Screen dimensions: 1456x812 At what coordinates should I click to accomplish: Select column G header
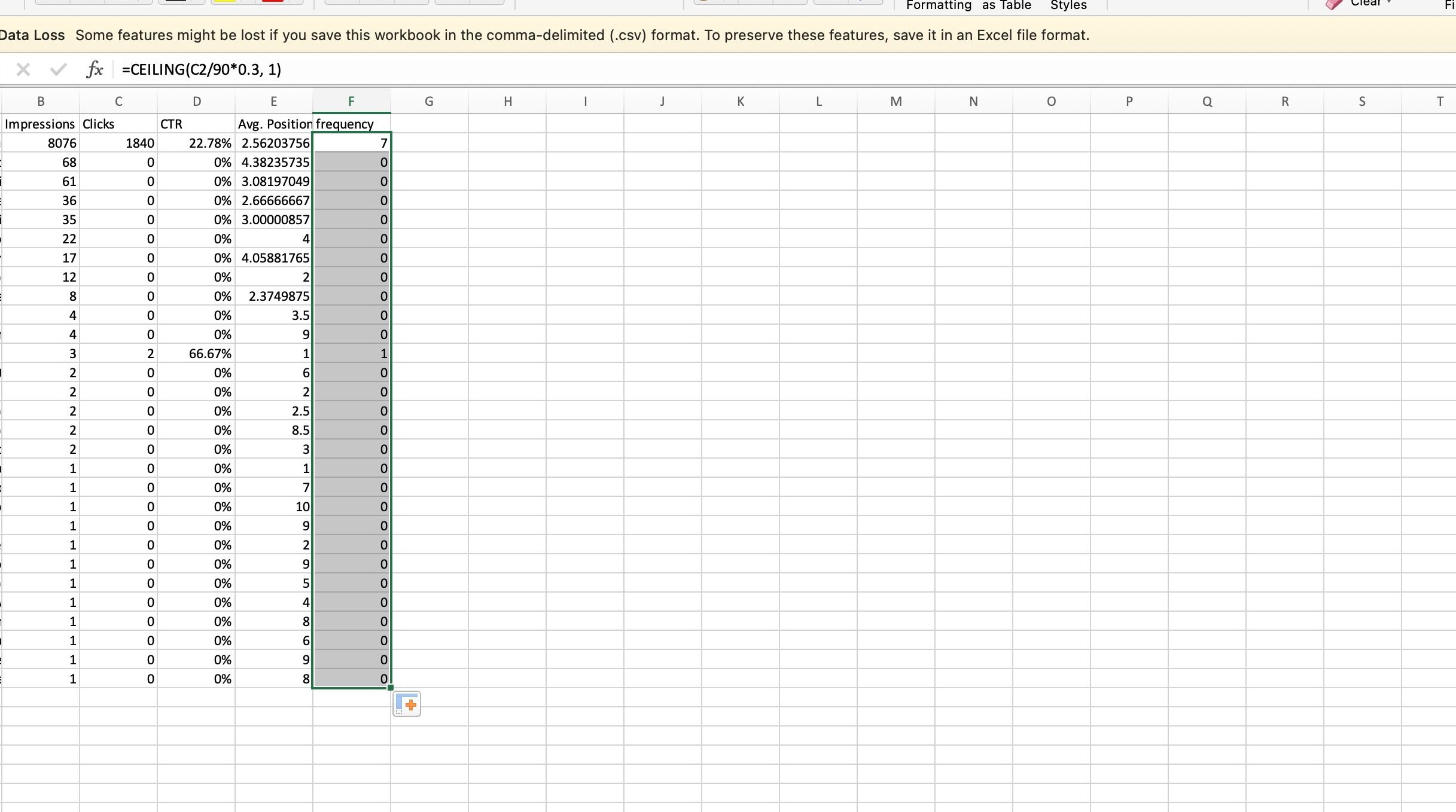click(x=430, y=102)
